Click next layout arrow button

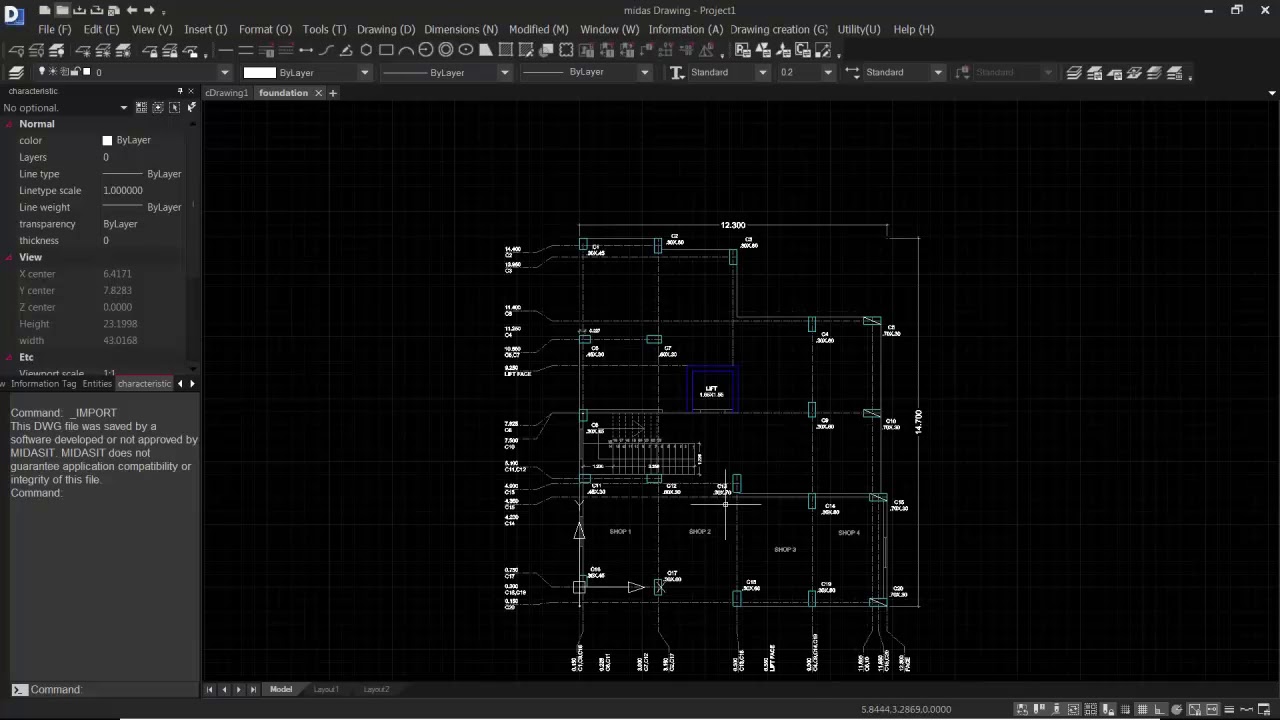click(x=238, y=689)
